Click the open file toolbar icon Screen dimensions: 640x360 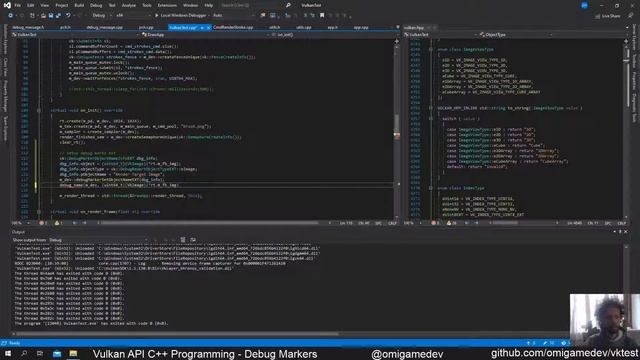pyautogui.click(x=43, y=16)
